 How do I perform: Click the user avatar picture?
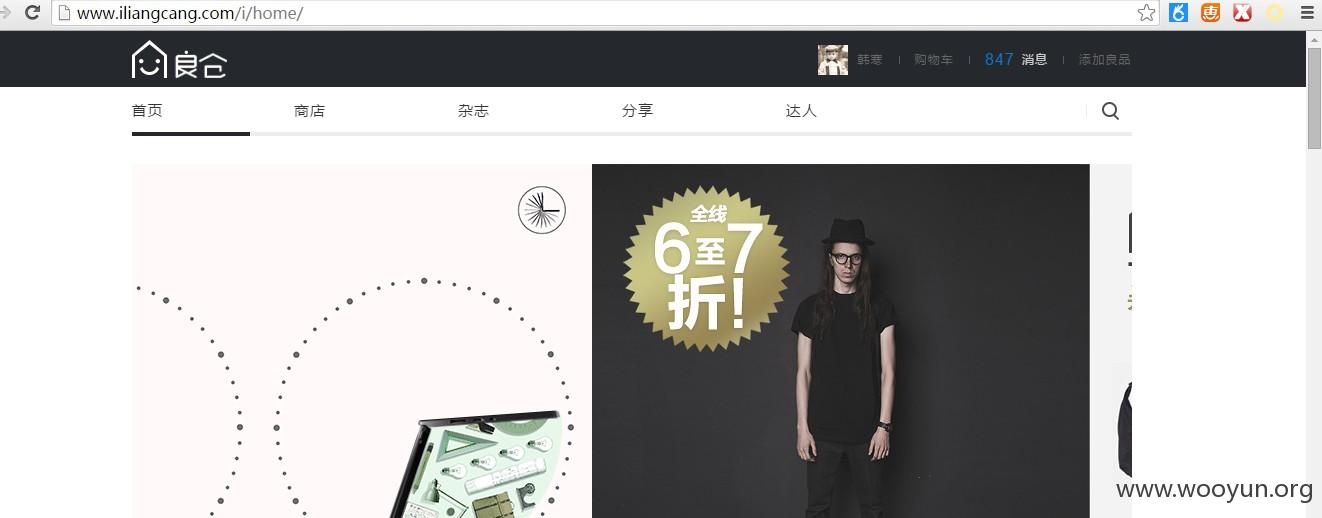[x=832, y=59]
